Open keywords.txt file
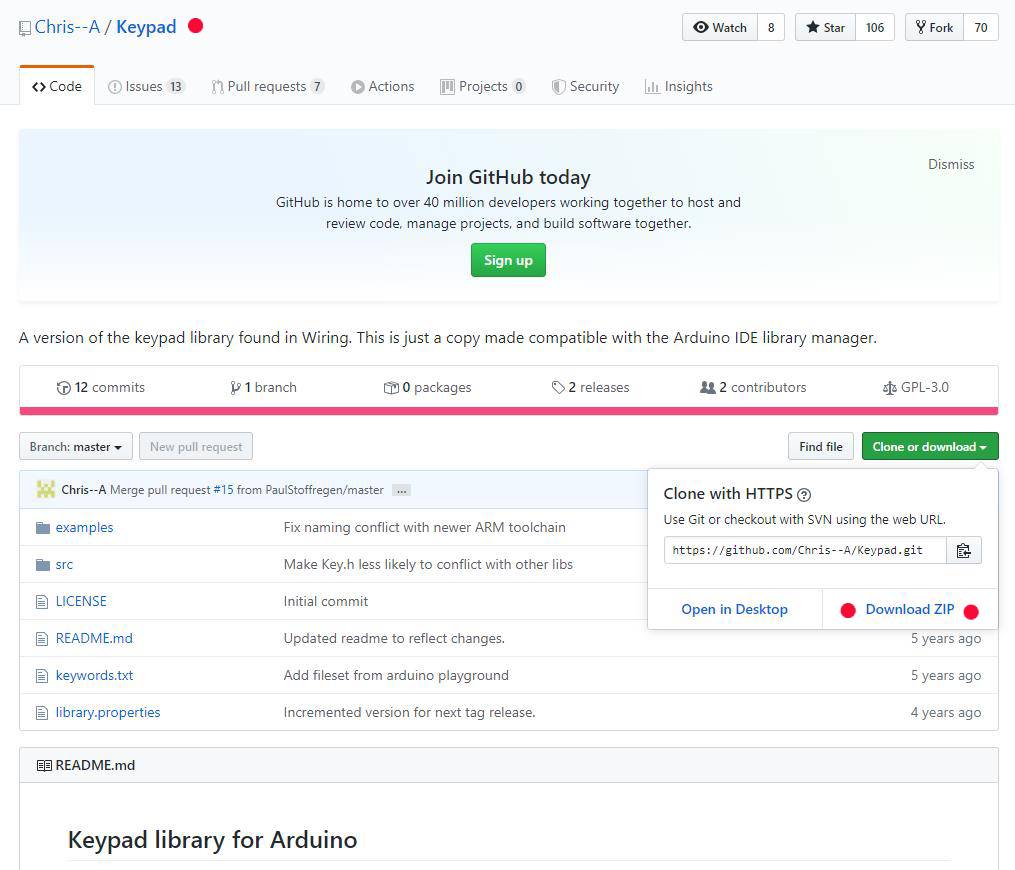Screen dimensions: 1015x870 click(x=95, y=676)
